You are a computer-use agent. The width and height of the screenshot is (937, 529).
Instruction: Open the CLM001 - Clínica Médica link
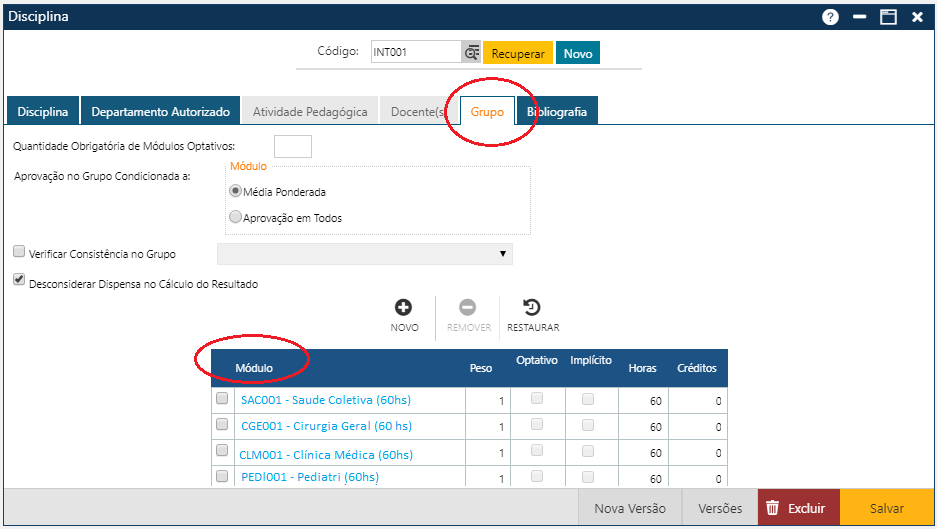pyautogui.click(x=326, y=454)
